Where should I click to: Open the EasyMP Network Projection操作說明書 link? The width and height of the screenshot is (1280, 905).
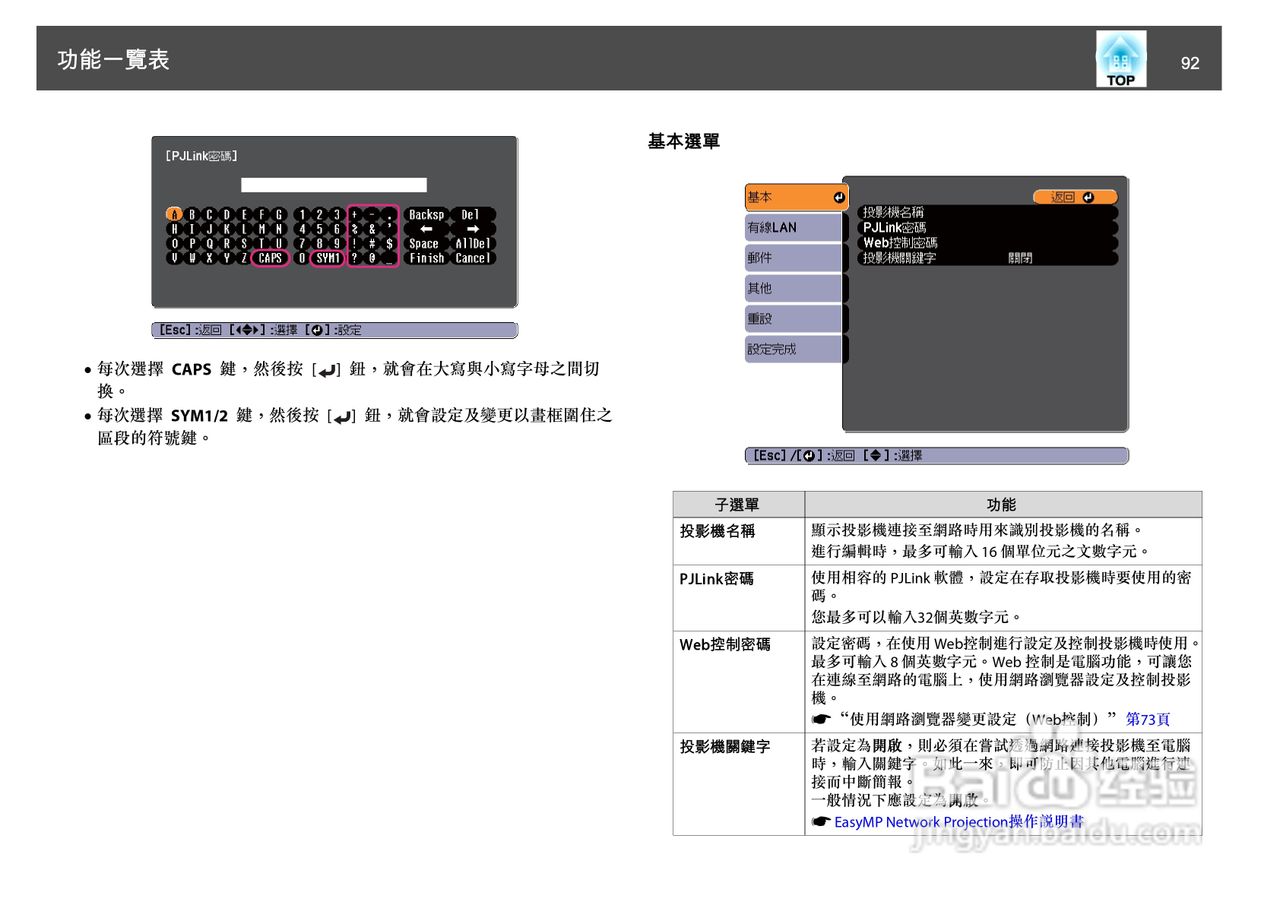[x=959, y=822]
